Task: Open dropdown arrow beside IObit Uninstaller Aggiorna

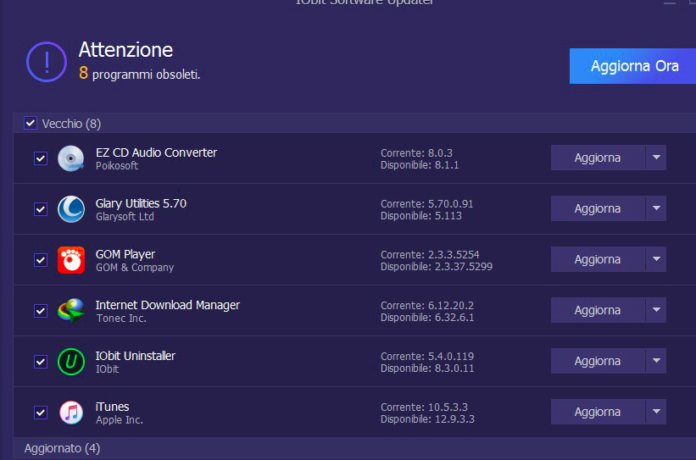Action: click(x=656, y=361)
